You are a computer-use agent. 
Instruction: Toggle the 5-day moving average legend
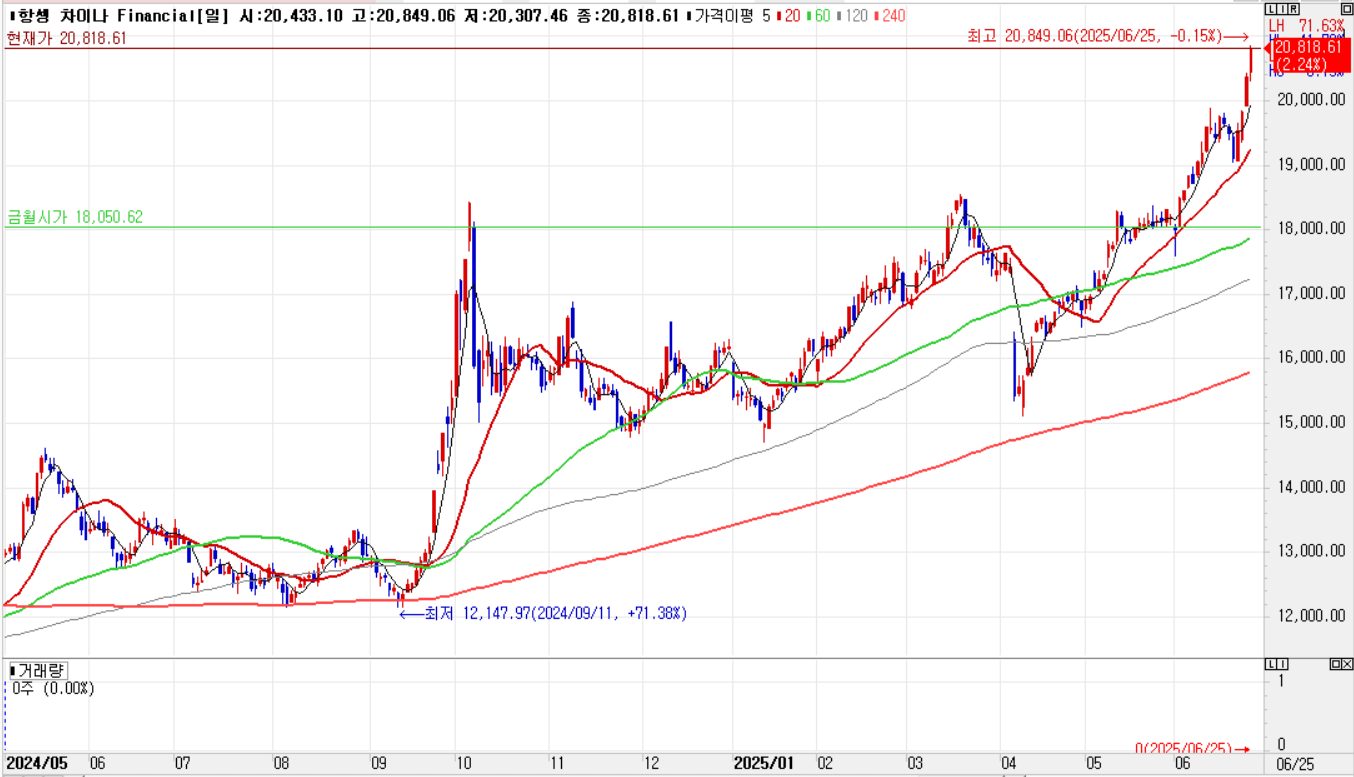(x=765, y=16)
